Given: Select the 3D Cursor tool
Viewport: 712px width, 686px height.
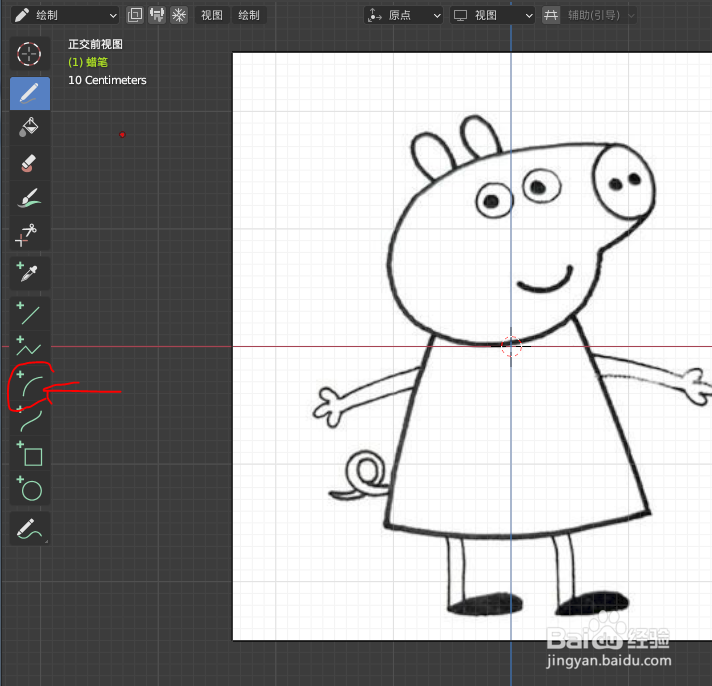Looking at the screenshot, I should (x=30, y=54).
